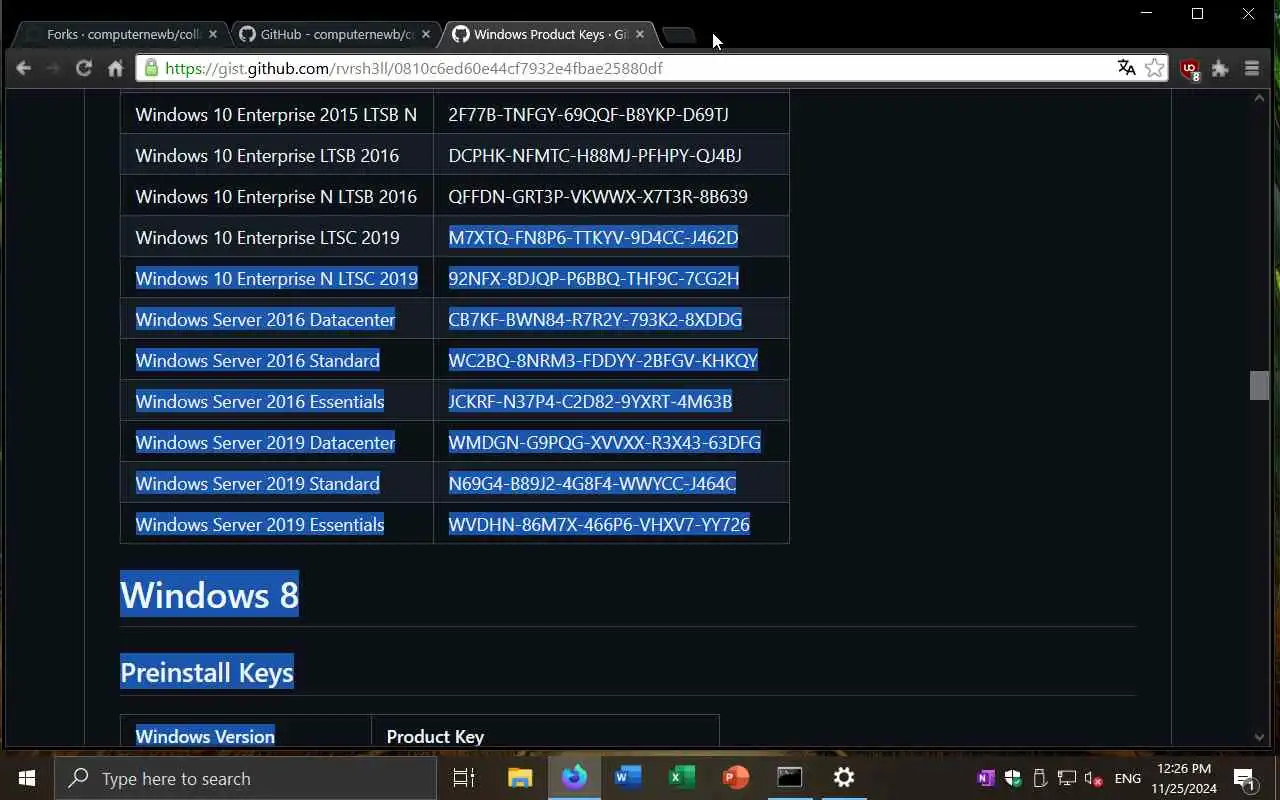Click the Type here to search box
The height and width of the screenshot is (800, 1280).
click(245, 778)
